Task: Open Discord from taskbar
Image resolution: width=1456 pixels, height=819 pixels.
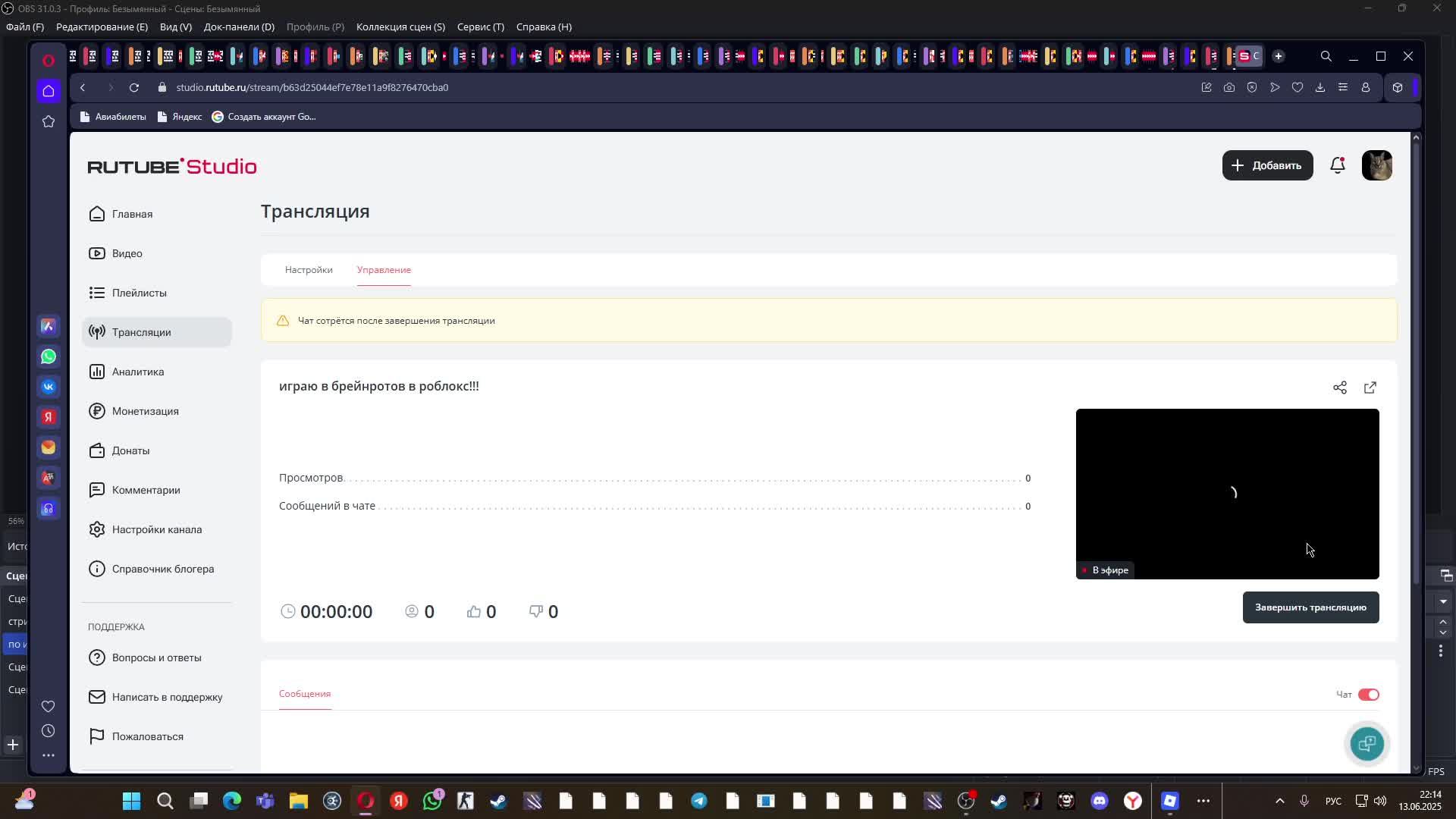Action: coord(1100,802)
